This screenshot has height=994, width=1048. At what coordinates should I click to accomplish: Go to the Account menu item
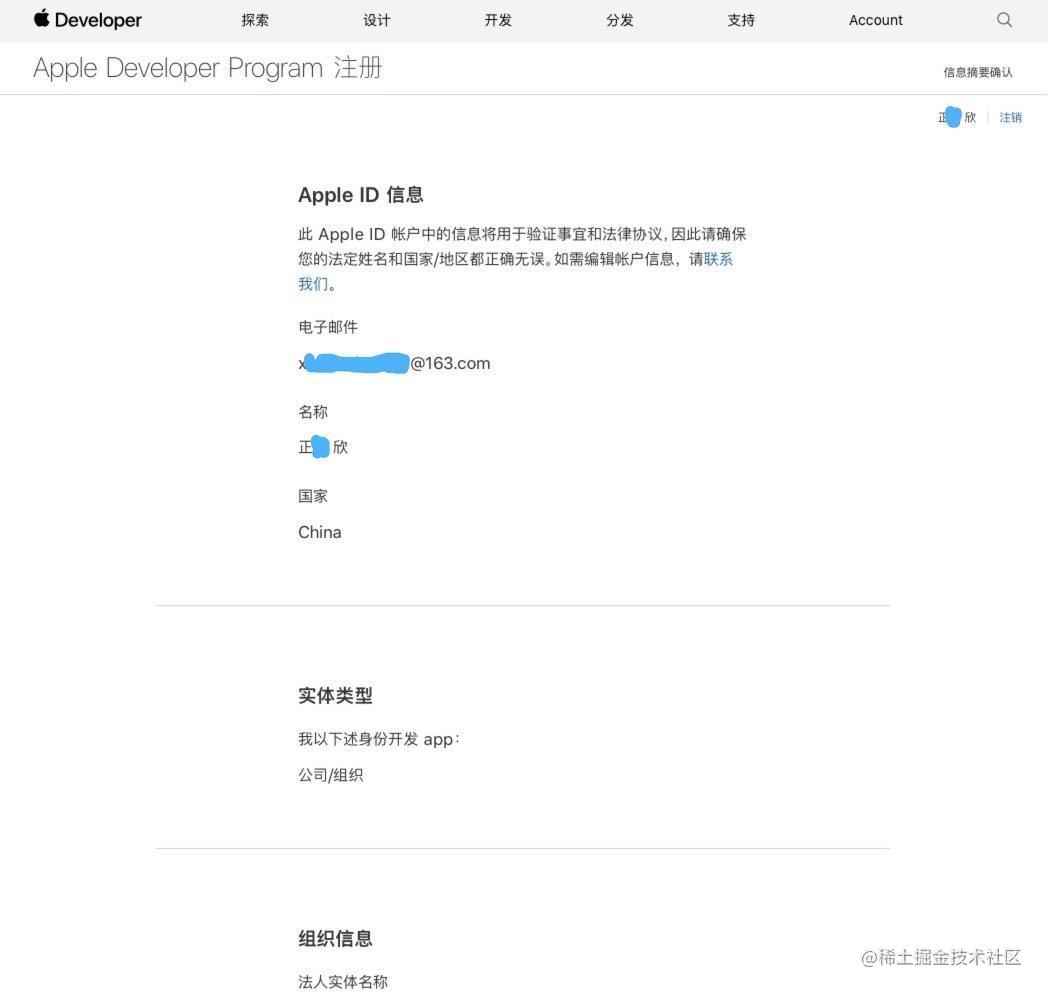(876, 20)
